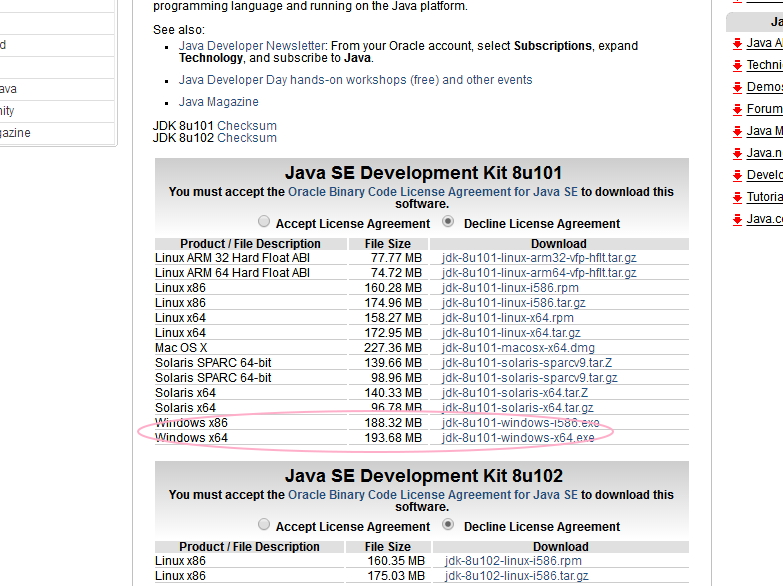Click red arrow icon beside Java.n link
The image size is (783, 586).
(x=738, y=153)
